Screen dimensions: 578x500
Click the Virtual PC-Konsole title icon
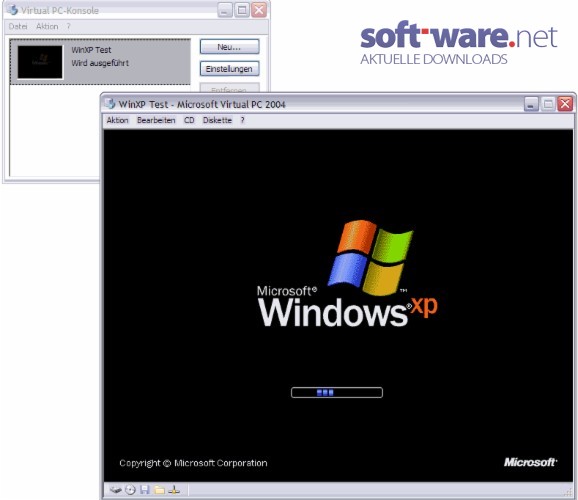[x=12, y=10]
